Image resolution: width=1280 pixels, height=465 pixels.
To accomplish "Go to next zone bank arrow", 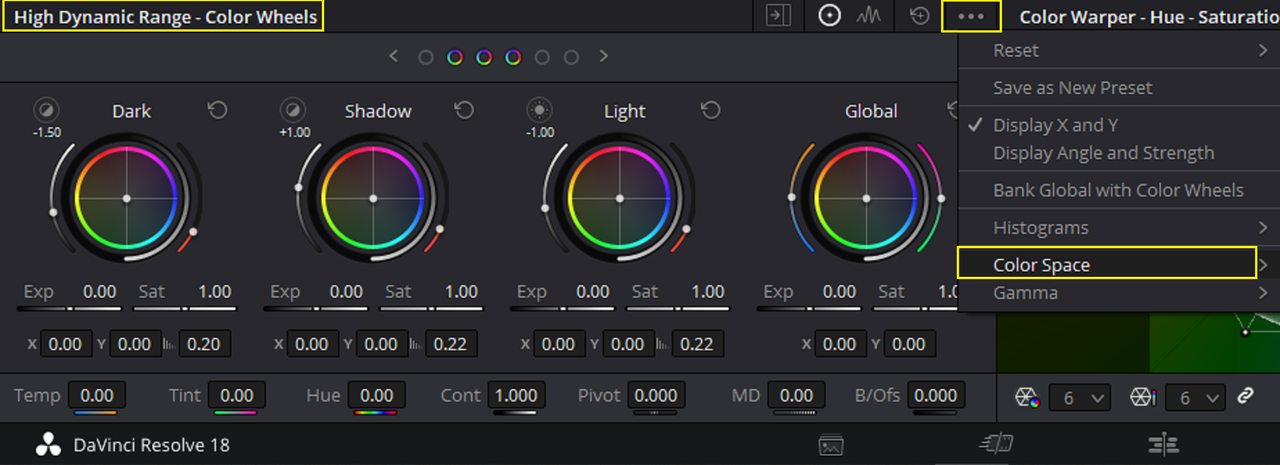I will coord(603,57).
